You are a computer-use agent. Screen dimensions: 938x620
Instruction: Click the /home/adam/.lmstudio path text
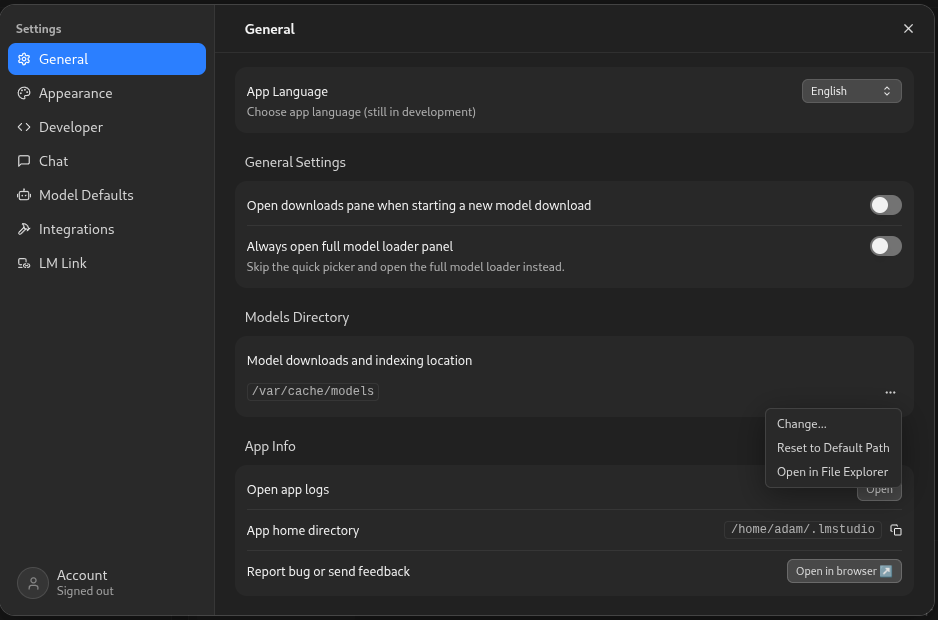[x=802, y=529]
